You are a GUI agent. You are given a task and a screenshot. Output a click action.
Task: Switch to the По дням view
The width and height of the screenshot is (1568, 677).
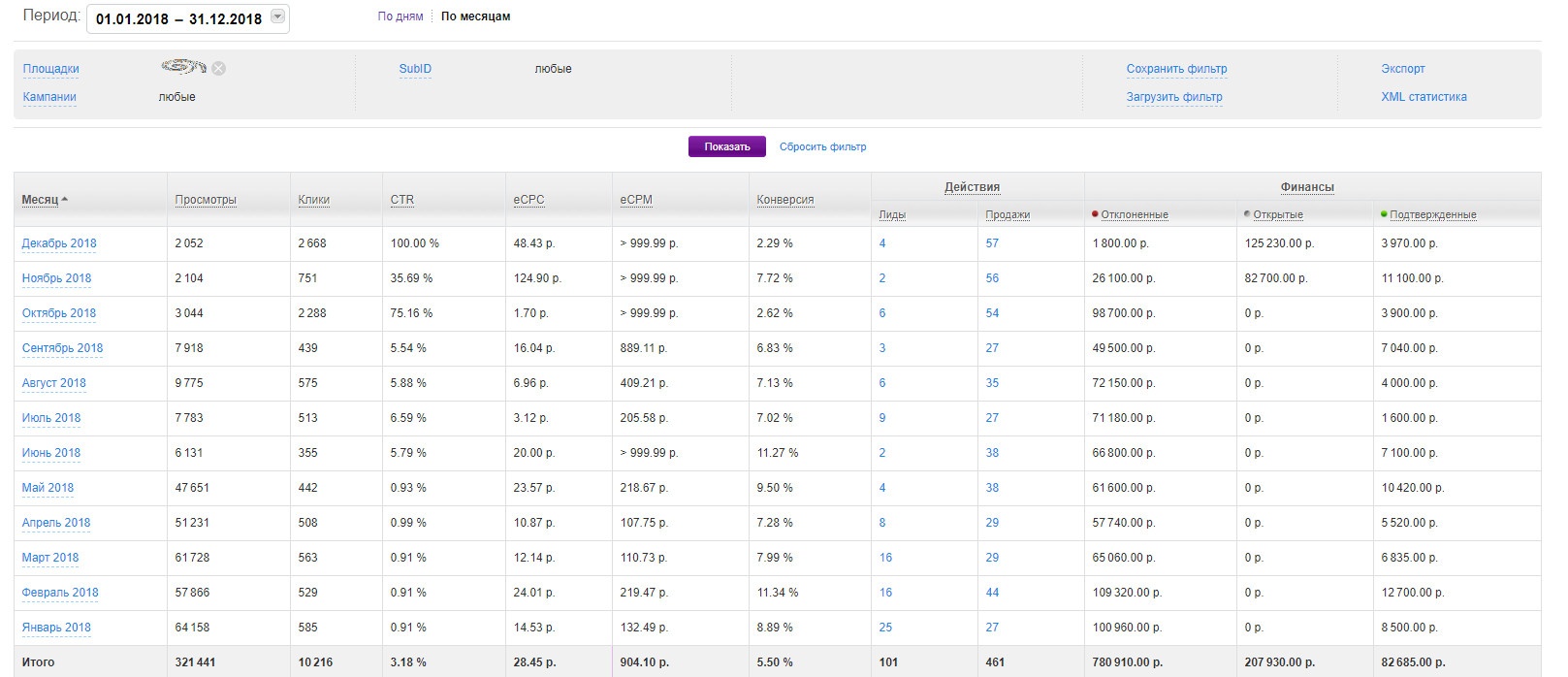pyautogui.click(x=400, y=16)
